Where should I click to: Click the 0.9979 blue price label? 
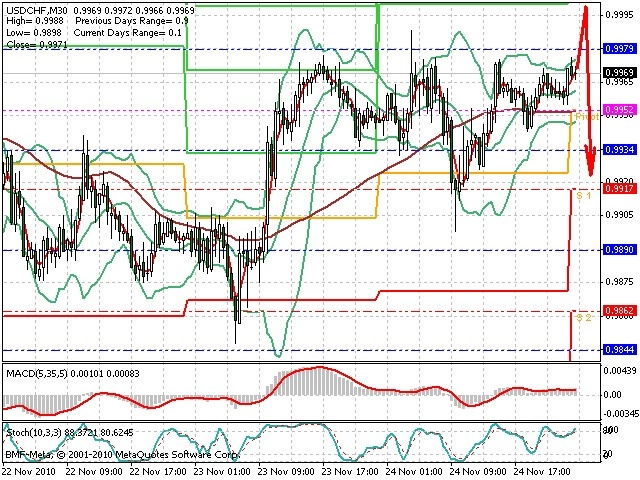619,49
